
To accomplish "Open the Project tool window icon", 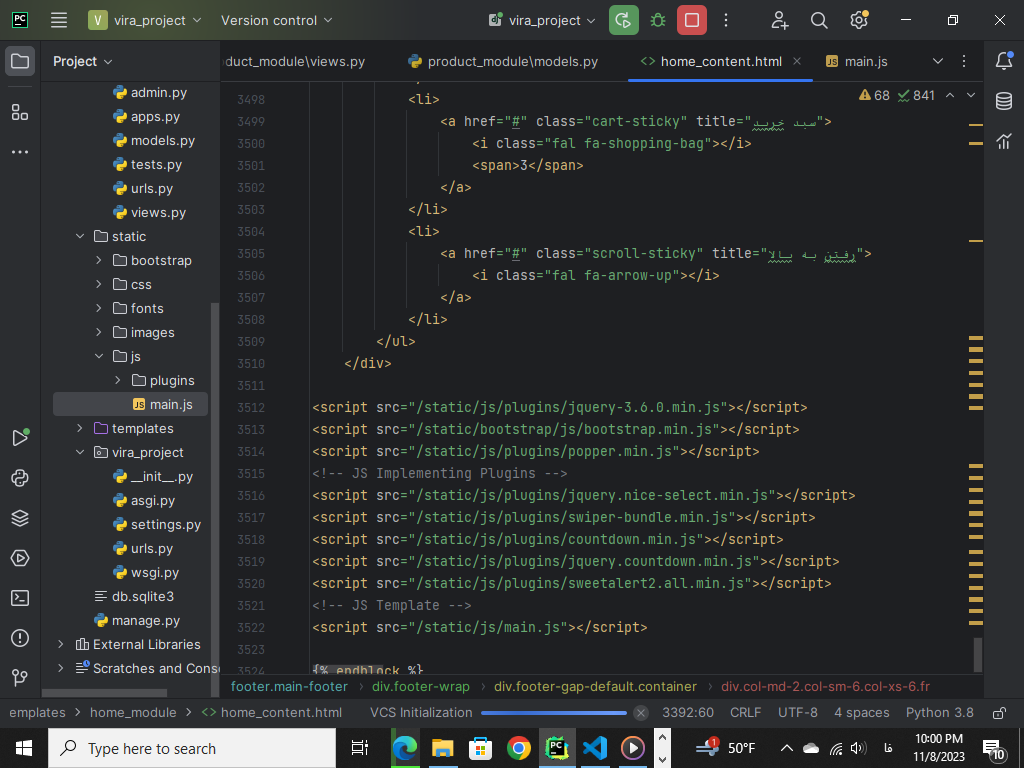I will tap(20, 61).
